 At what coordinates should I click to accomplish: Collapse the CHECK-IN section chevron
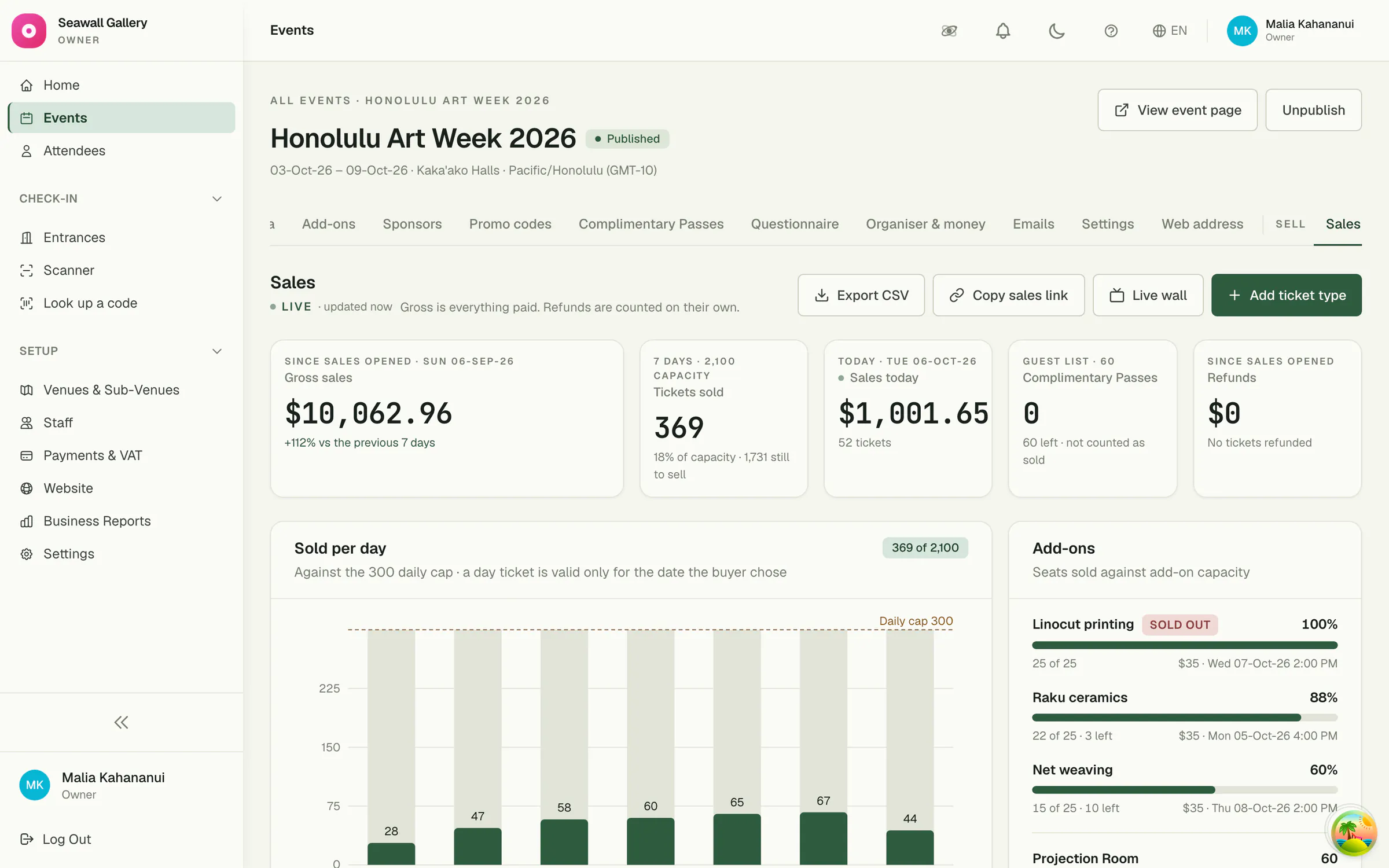click(x=217, y=198)
